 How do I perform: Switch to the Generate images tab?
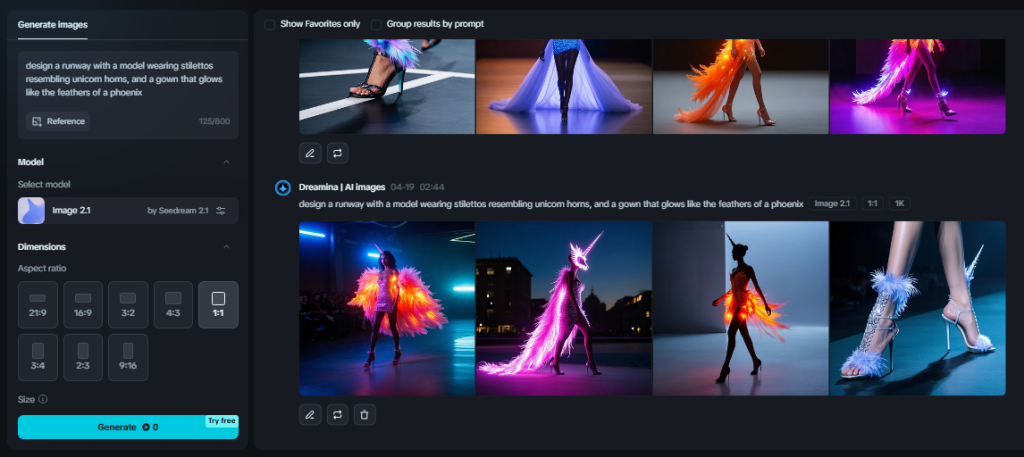click(52, 25)
